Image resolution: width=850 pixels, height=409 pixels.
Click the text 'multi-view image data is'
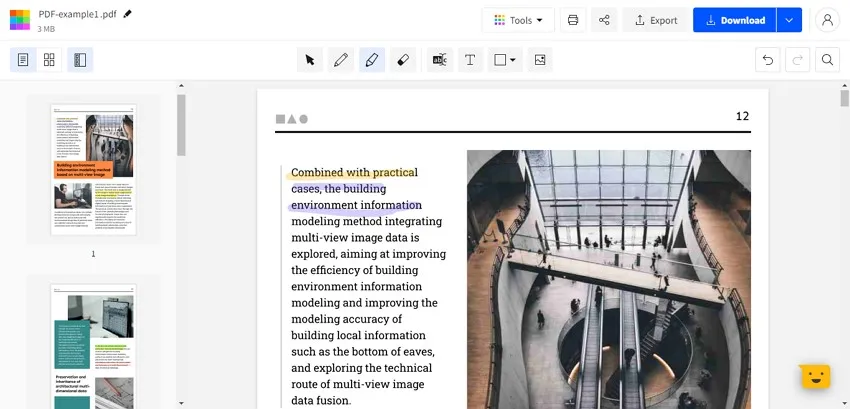pyautogui.click(x=356, y=238)
